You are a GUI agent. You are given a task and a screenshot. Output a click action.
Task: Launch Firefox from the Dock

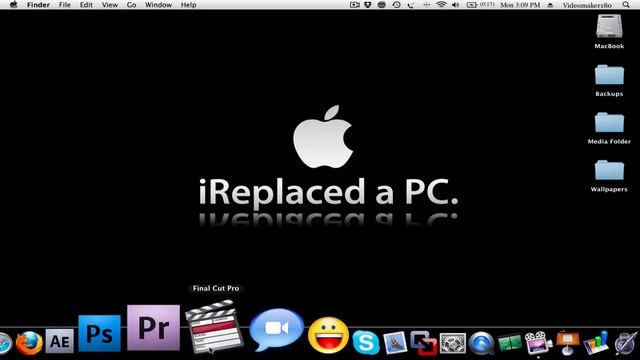click(x=29, y=342)
